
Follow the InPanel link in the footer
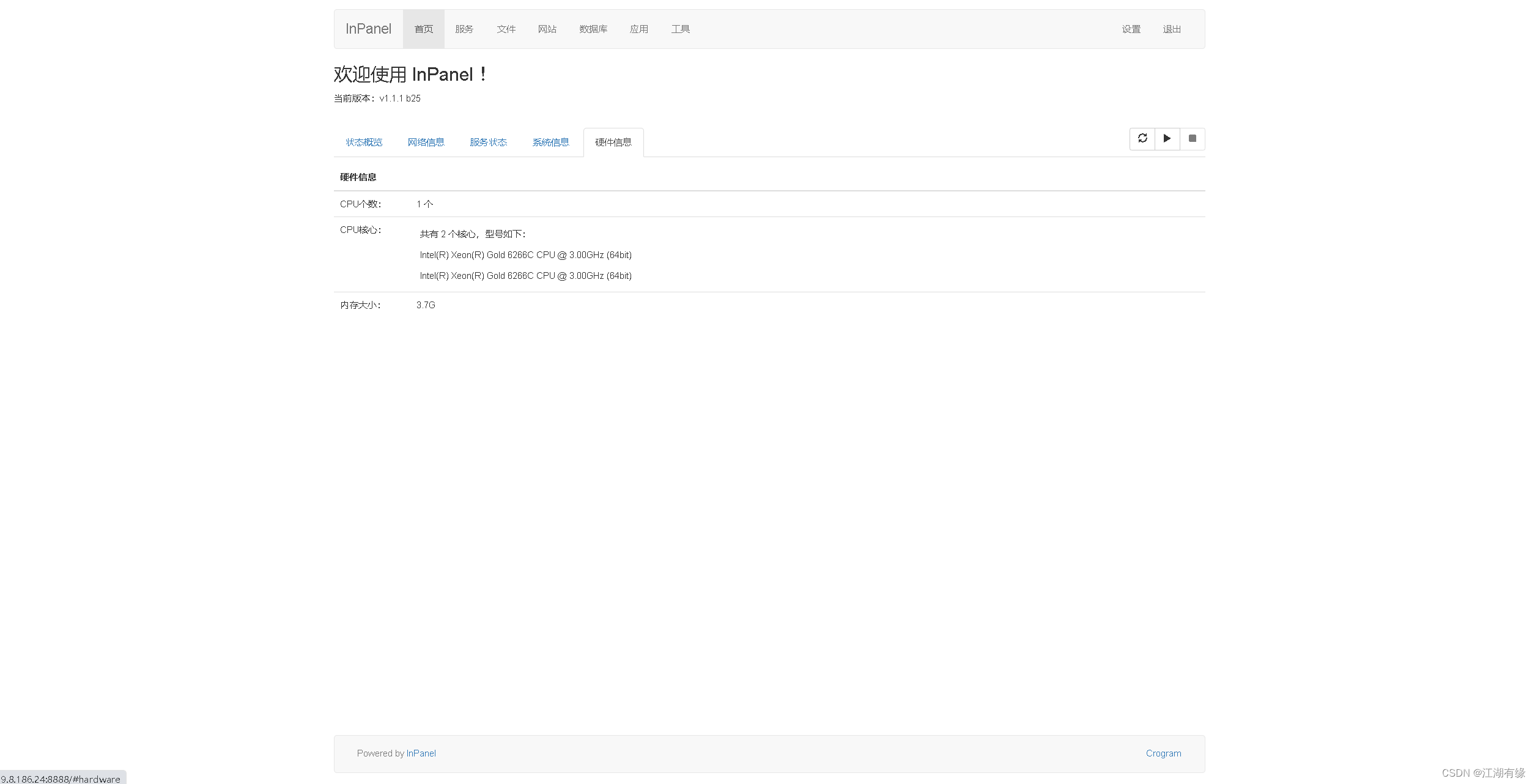(421, 753)
